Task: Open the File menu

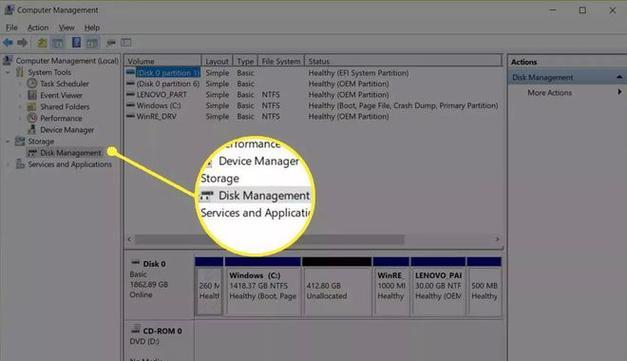Action: 11,28
